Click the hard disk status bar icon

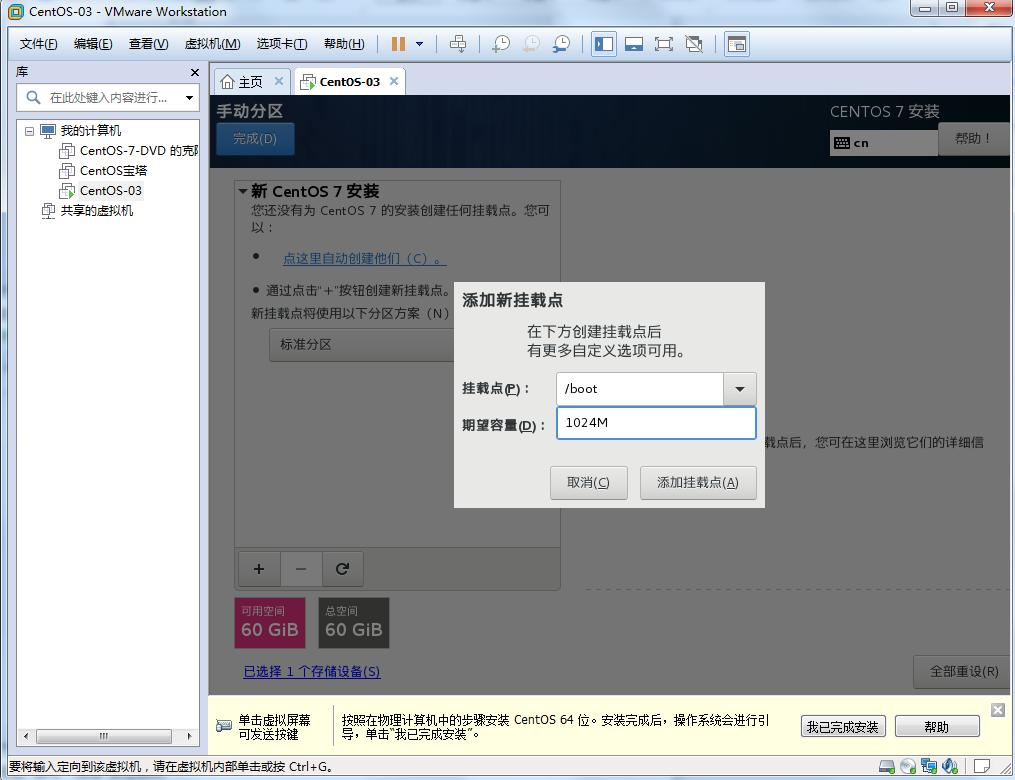point(886,767)
